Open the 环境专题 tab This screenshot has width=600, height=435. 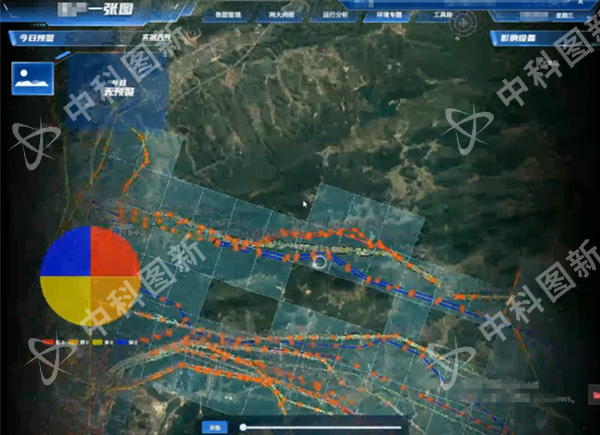(389, 17)
